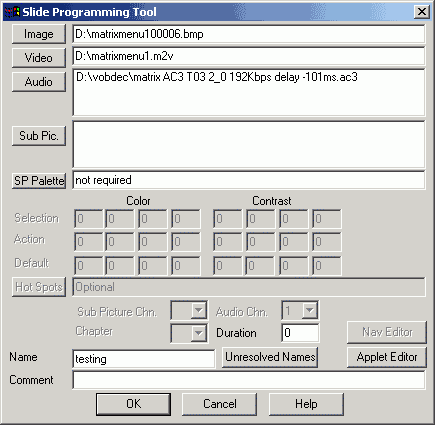This screenshot has width=435, height=425.
Task: Confirm the dialog with OK
Action: [x=133, y=404]
